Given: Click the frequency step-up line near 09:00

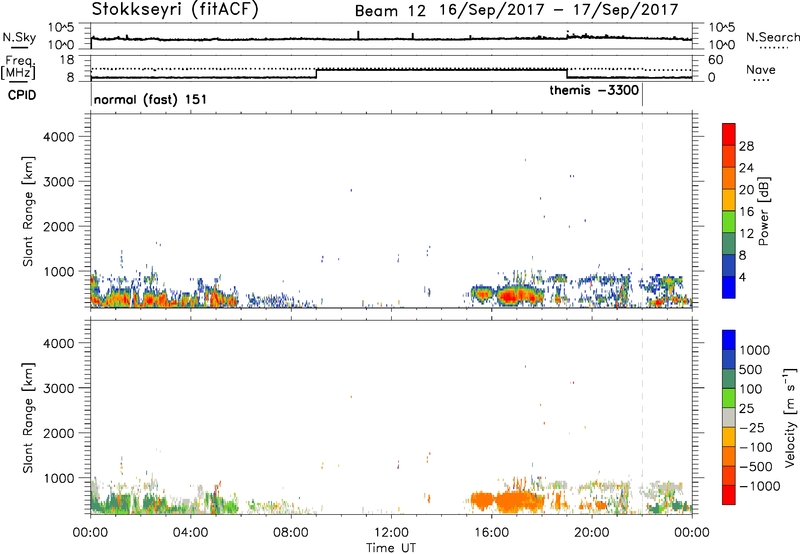Looking at the screenshot, I should [316, 73].
